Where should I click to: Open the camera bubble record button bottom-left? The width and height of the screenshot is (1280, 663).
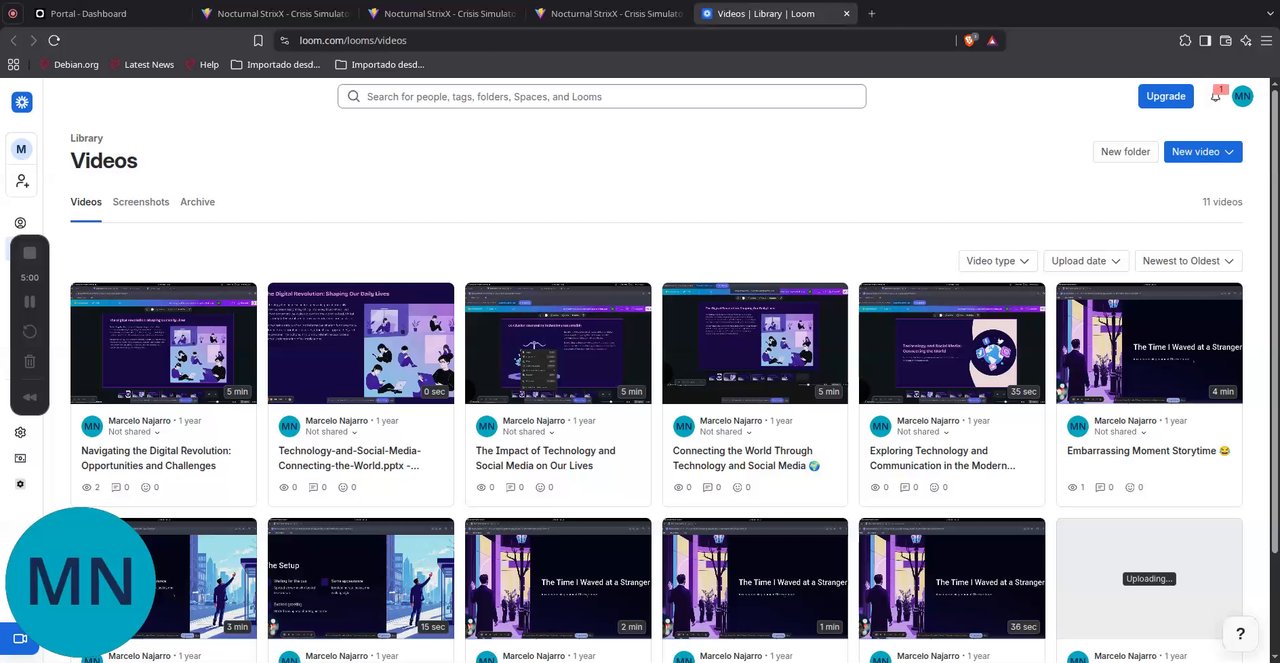(x=19, y=639)
